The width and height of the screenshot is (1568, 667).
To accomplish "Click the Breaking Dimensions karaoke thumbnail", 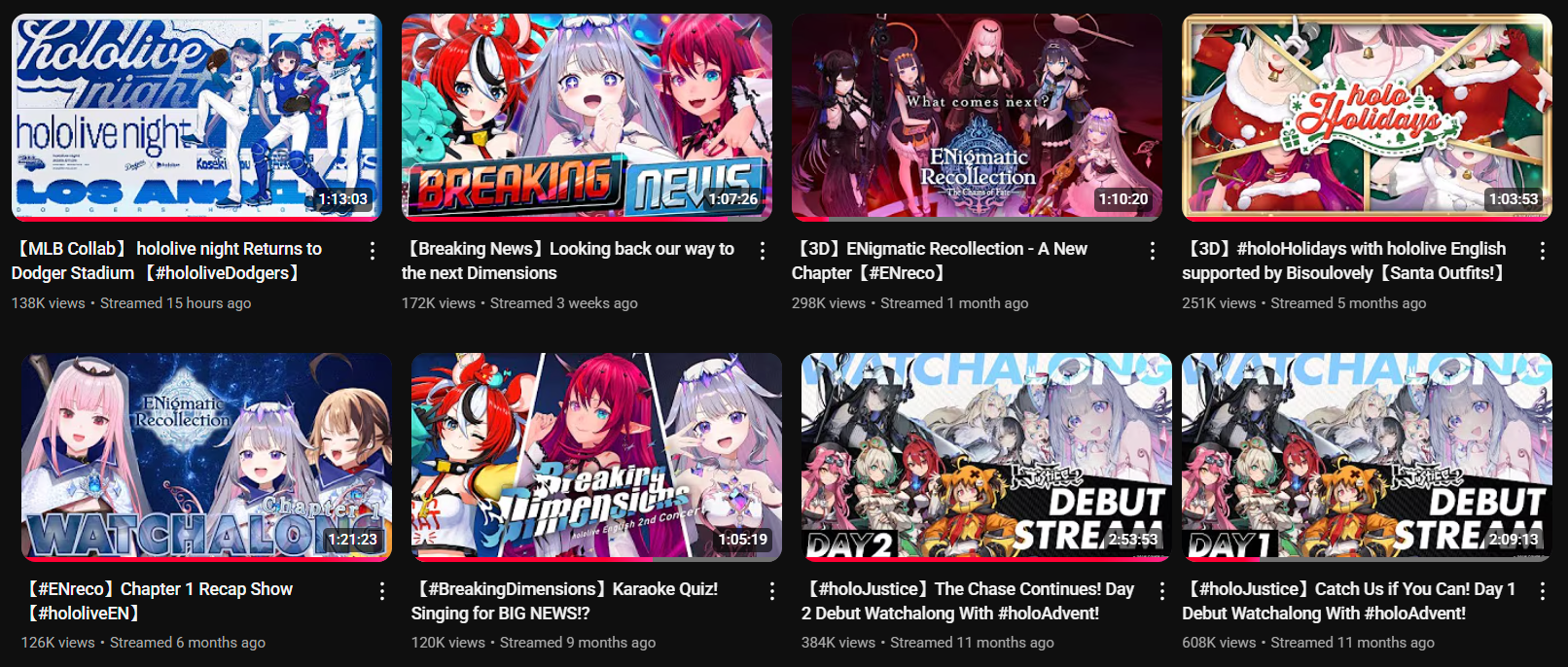I will tap(596, 457).
